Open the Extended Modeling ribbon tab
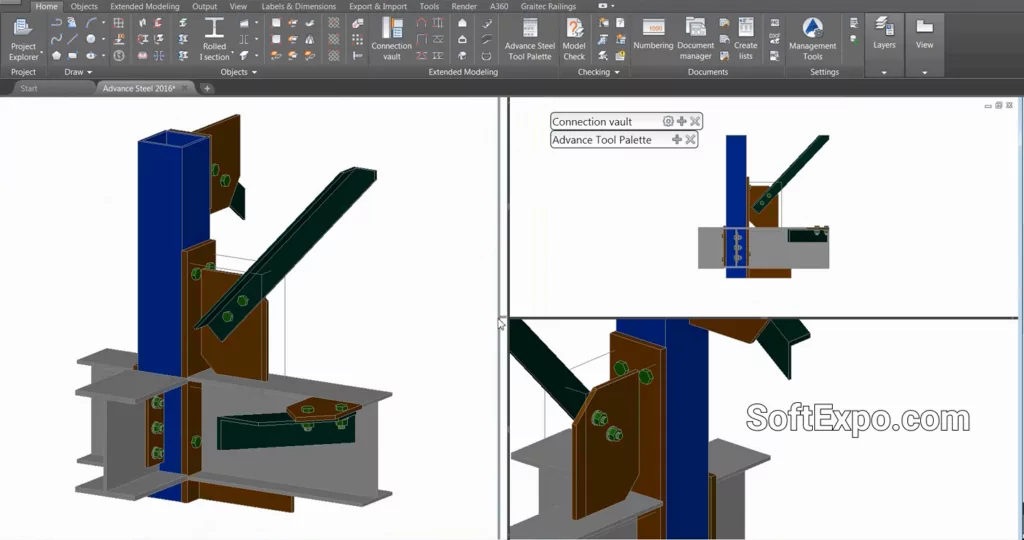 (x=144, y=7)
